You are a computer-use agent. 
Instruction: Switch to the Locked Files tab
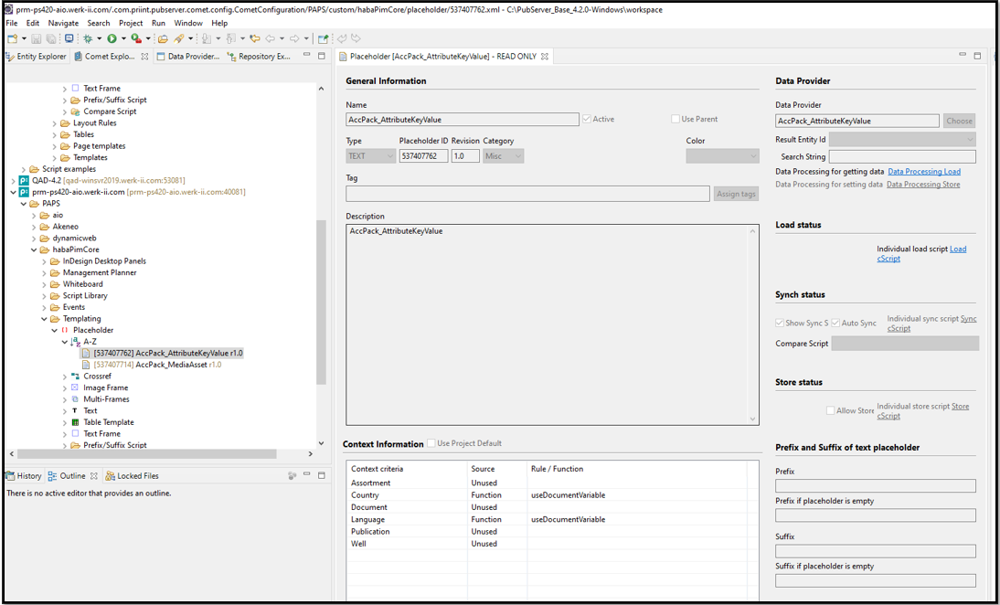pyautogui.click(x=133, y=476)
